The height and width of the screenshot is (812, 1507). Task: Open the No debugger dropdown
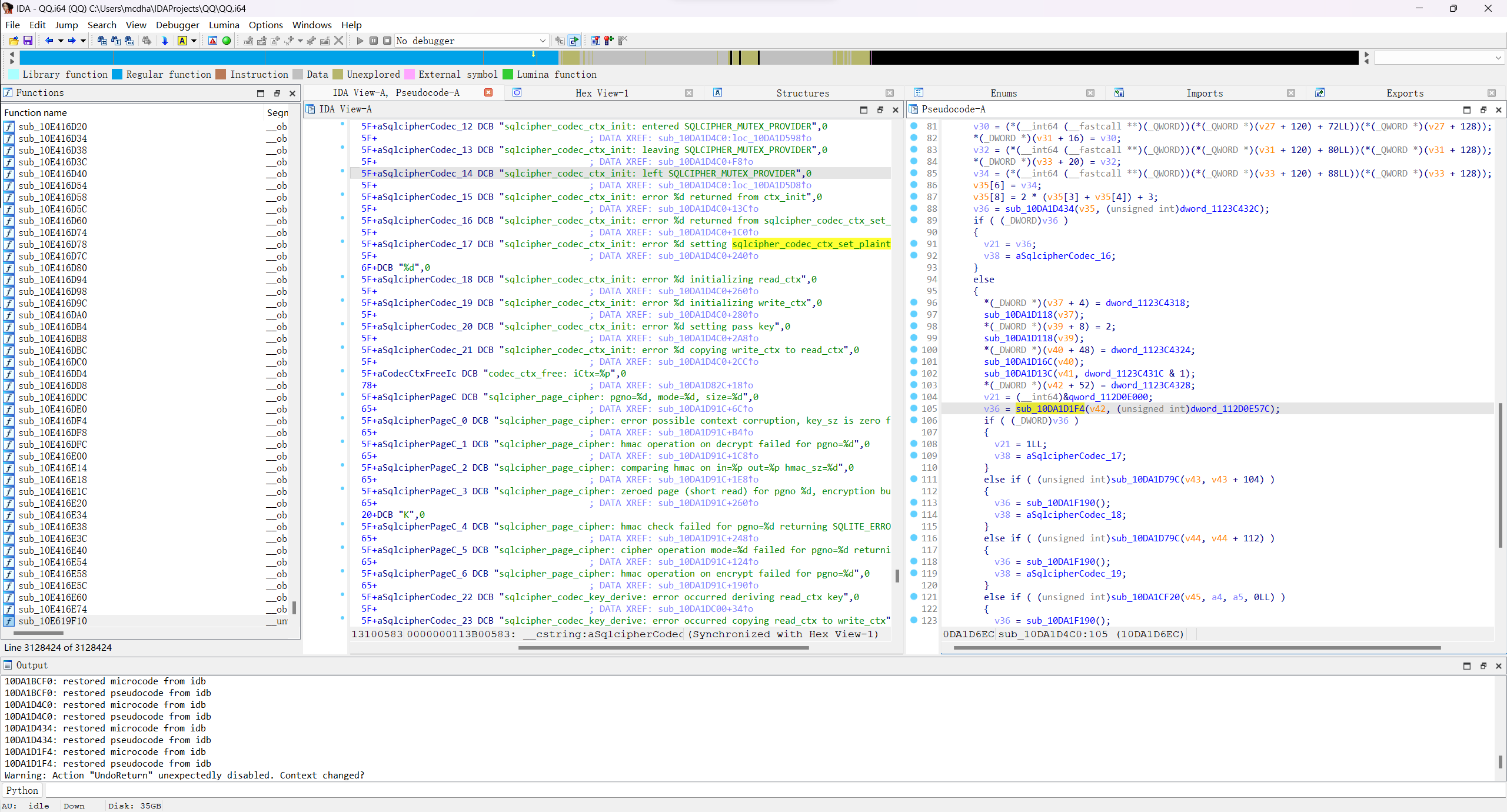[x=542, y=41]
